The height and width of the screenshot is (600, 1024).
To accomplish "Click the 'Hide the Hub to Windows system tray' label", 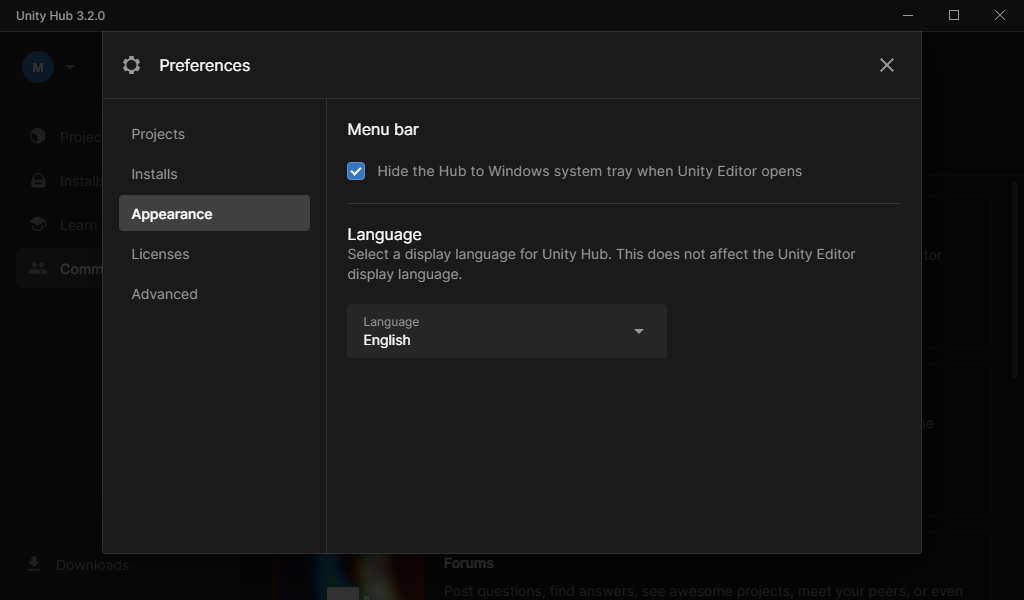I will coord(589,171).
